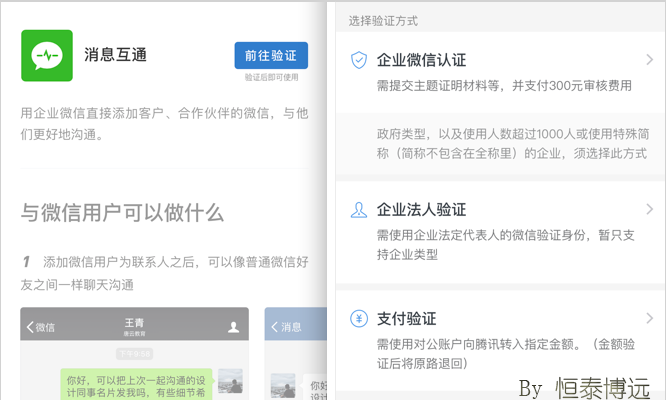Click the shield icon for 企业微信认证
The height and width of the screenshot is (400, 666).
(x=359, y=60)
